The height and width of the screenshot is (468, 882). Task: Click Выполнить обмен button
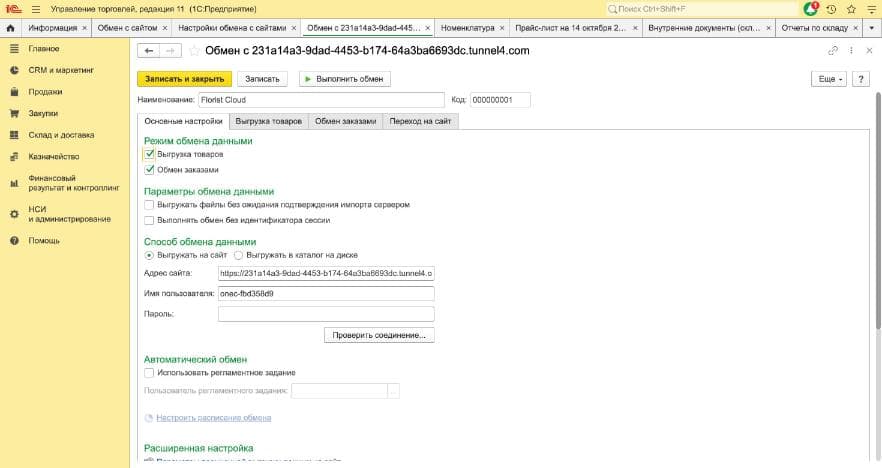click(345, 79)
